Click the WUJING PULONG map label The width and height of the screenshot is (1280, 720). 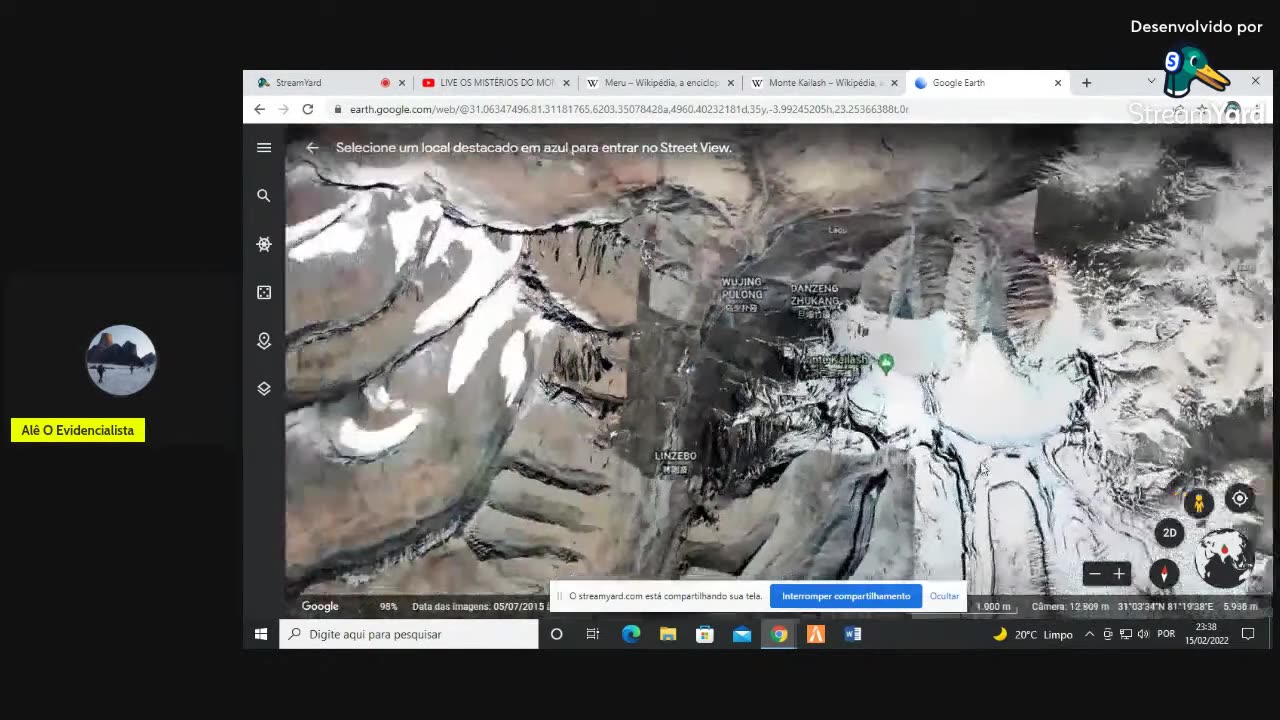pyautogui.click(x=741, y=289)
